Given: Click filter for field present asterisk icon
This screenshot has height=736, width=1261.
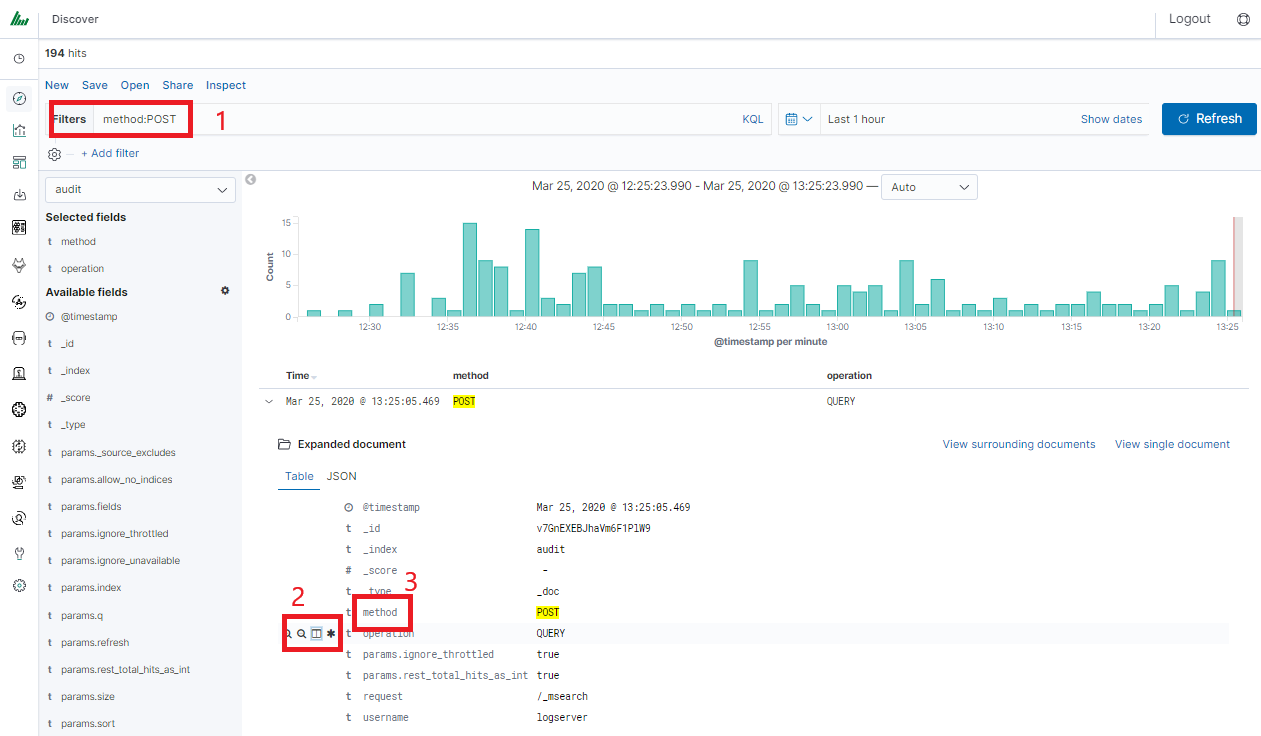Looking at the screenshot, I should tap(331, 633).
